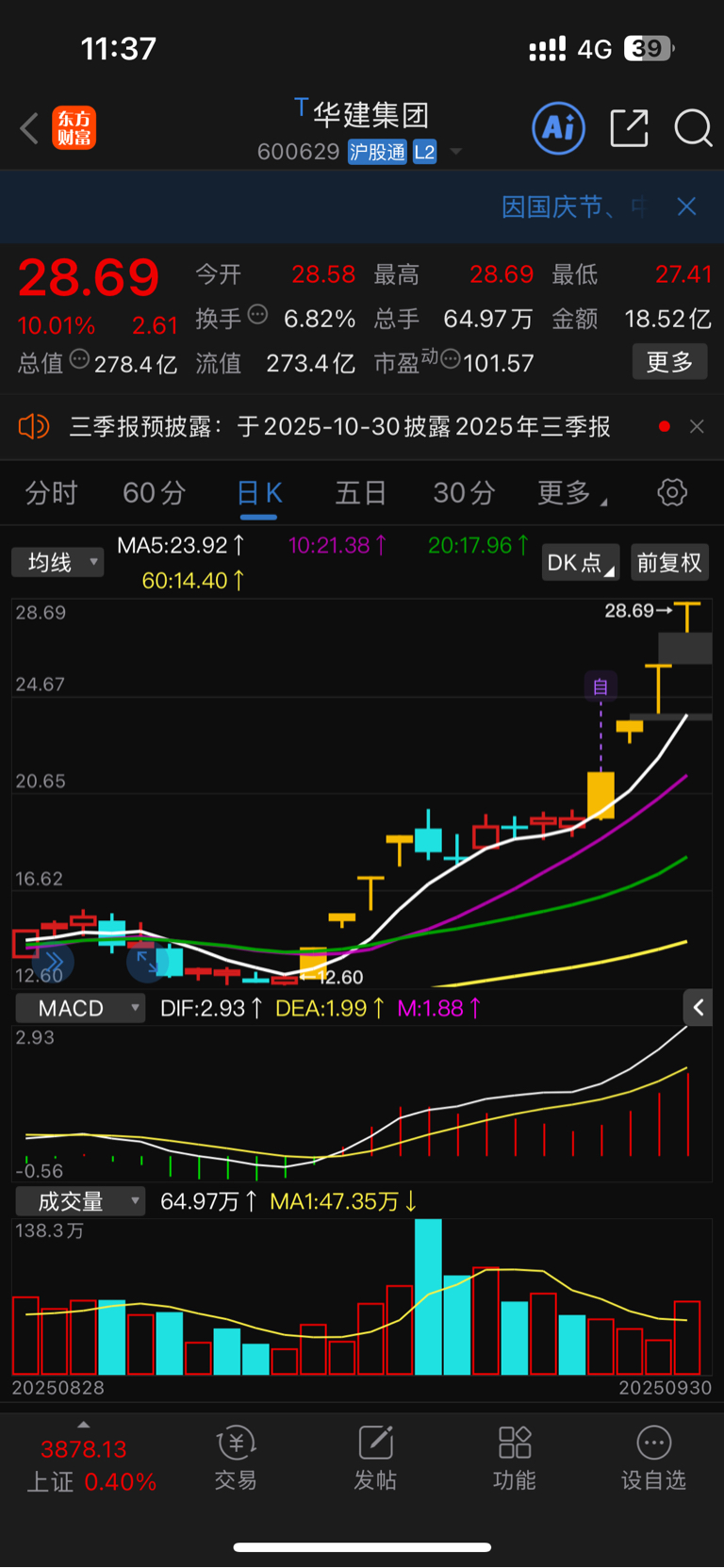The image size is (724, 1568).
Task: Switch to the 30分 tab
Action: coord(465,493)
